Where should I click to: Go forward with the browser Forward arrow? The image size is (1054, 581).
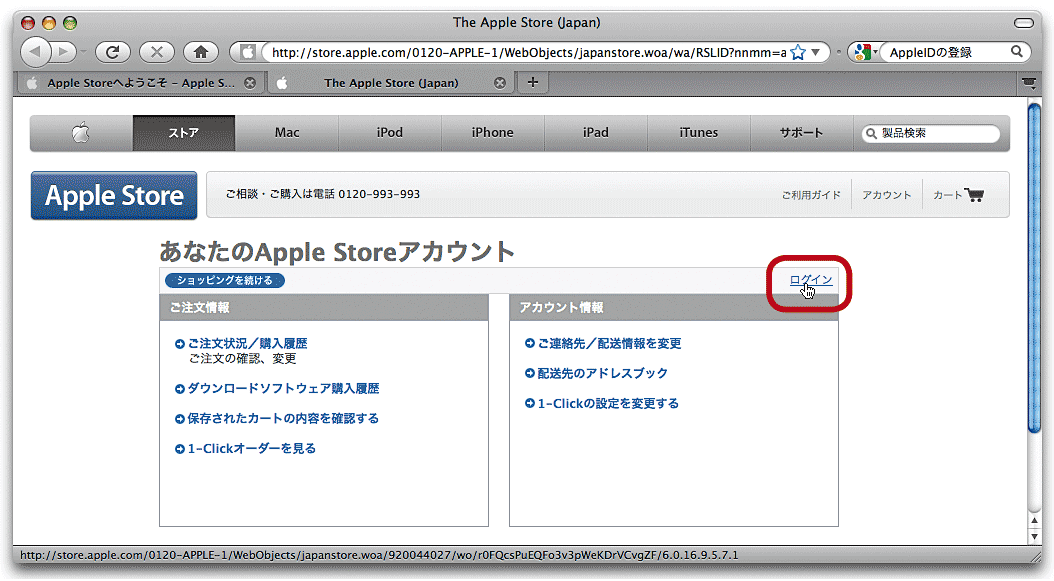pyautogui.click(x=65, y=52)
